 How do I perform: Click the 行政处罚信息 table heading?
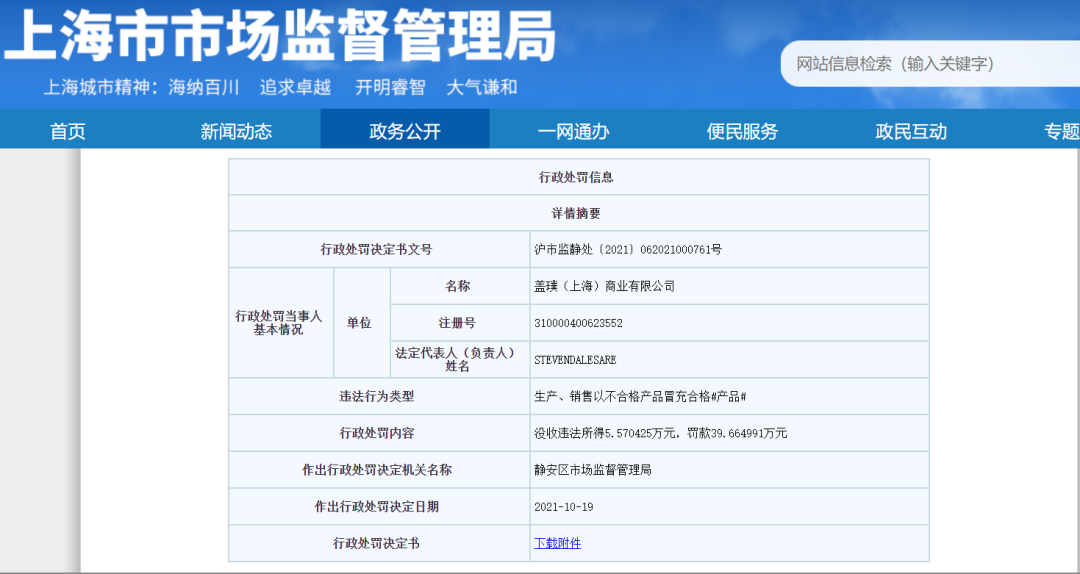pos(576,177)
